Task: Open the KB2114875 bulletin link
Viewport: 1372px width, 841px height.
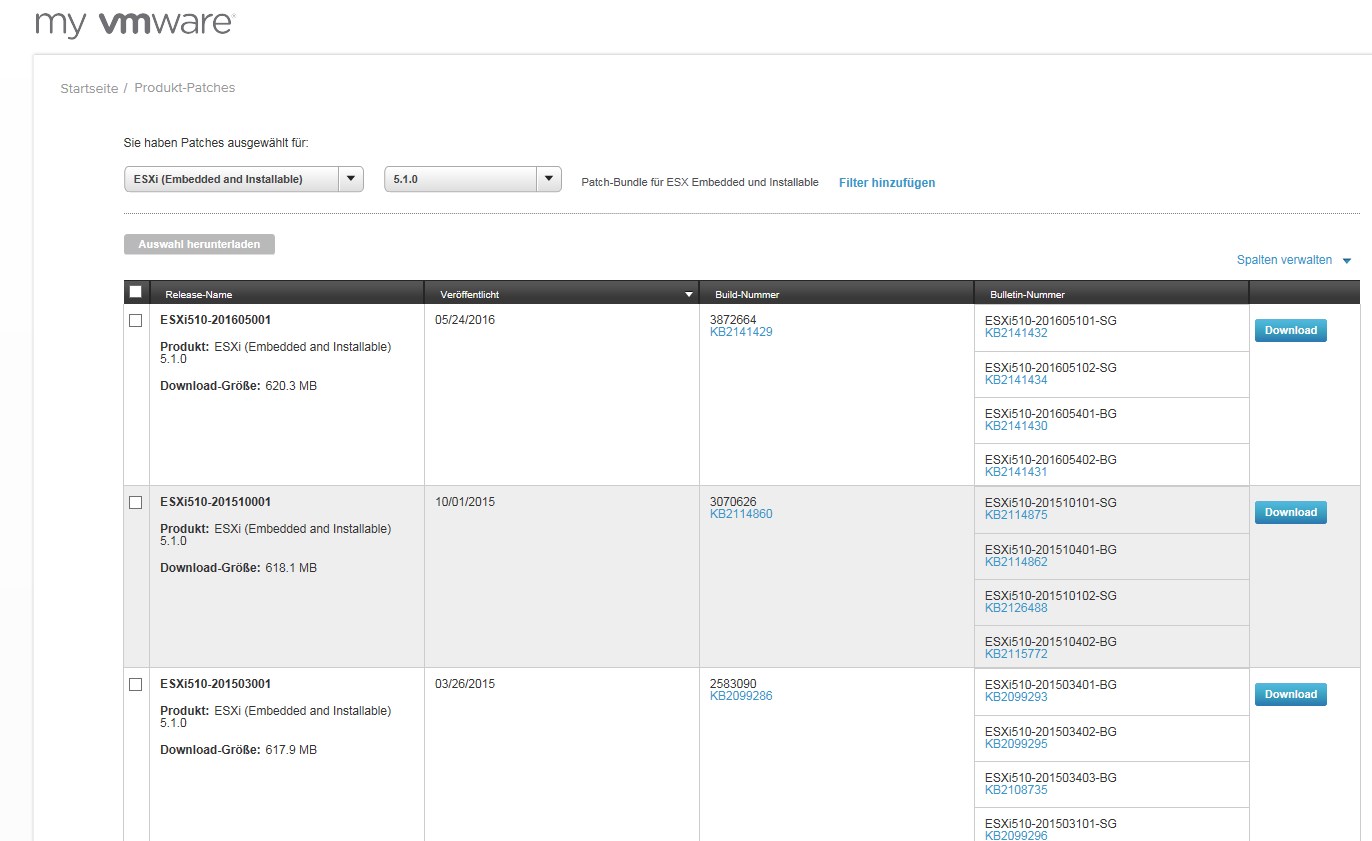Action: tap(1016, 515)
